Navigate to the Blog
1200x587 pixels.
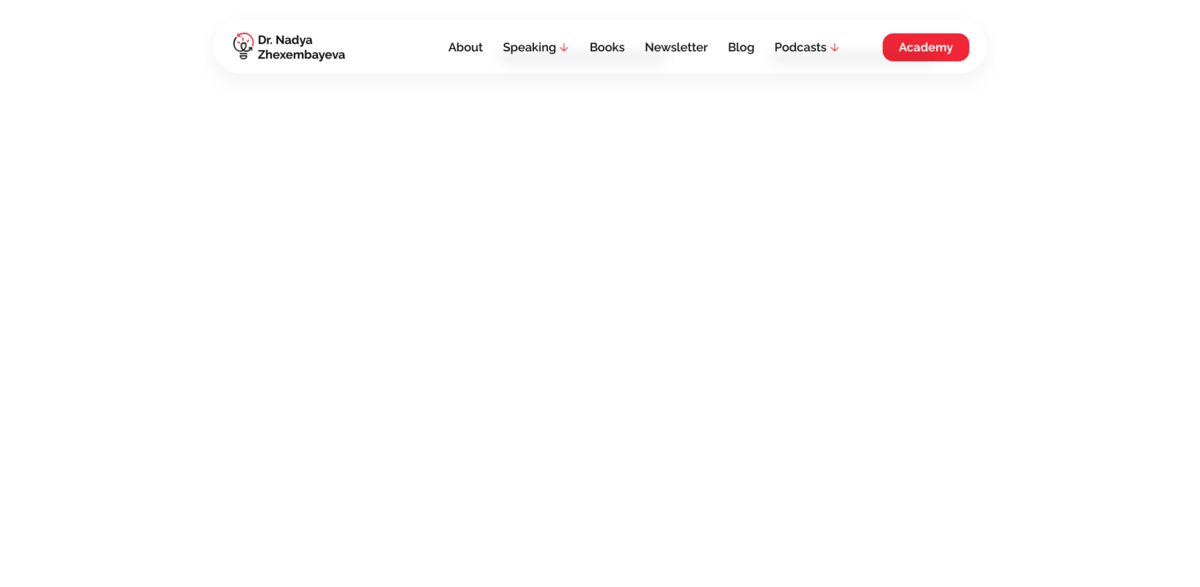pyautogui.click(x=741, y=47)
